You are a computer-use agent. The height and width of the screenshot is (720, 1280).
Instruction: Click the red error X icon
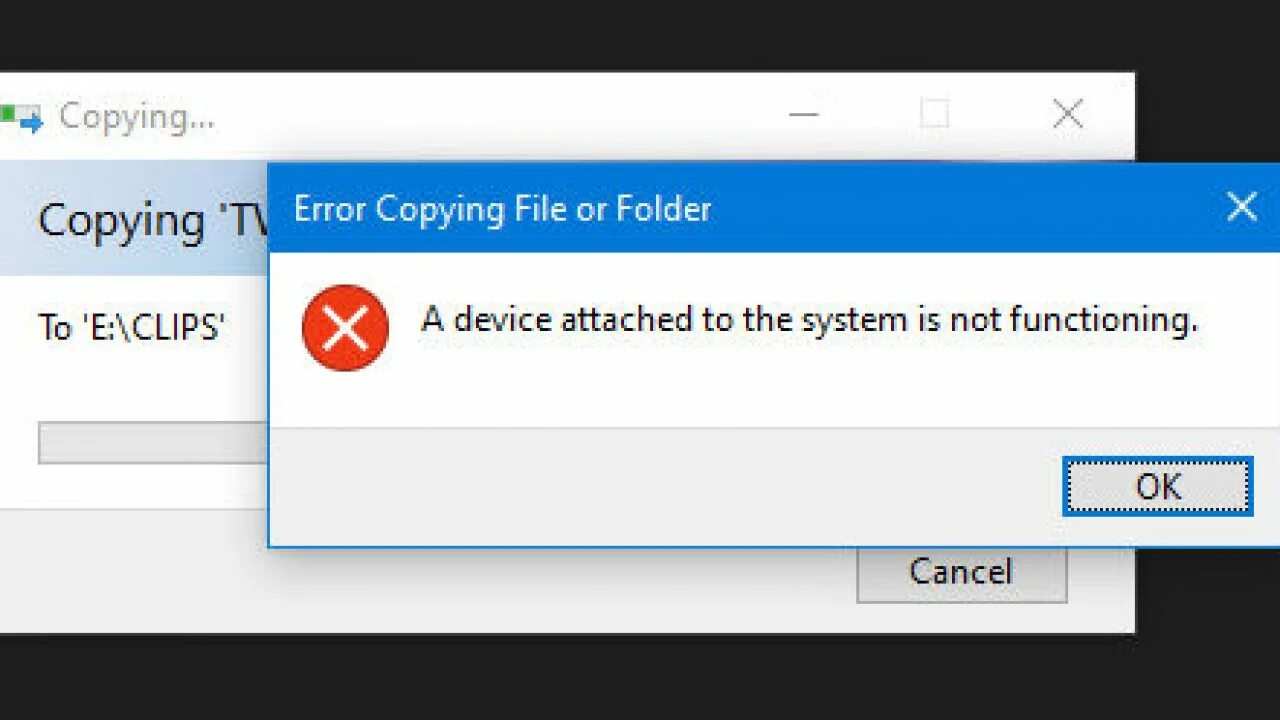point(345,327)
